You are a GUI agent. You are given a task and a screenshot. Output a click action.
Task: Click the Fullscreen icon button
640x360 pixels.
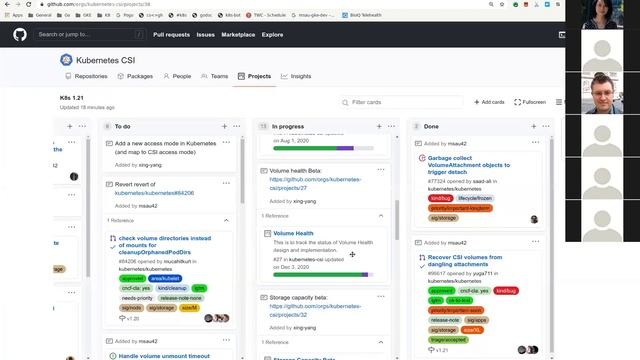[518, 102]
